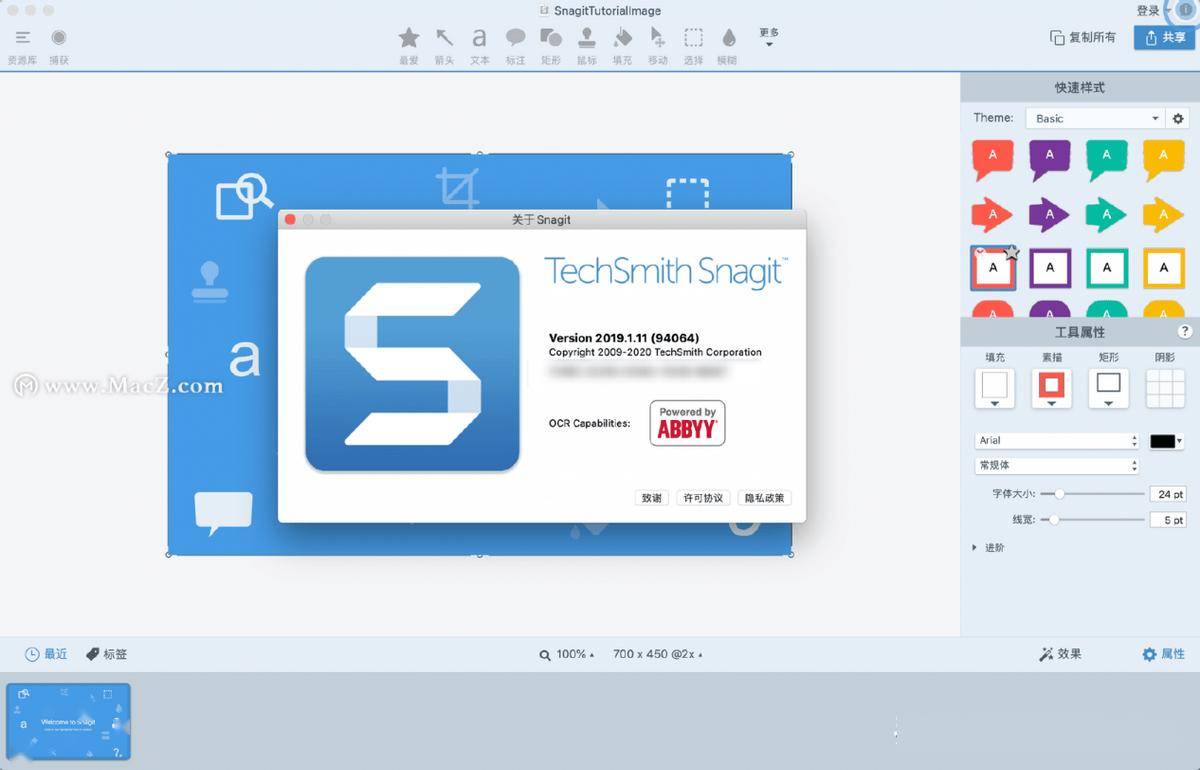Screen dimensions: 1200x770
Task: Apply the yellow speech bubble quick style
Action: (1164, 158)
